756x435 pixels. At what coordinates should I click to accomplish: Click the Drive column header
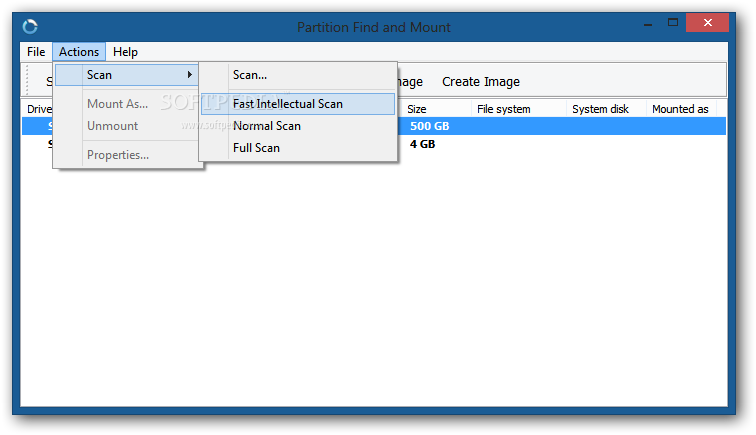[38, 109]
